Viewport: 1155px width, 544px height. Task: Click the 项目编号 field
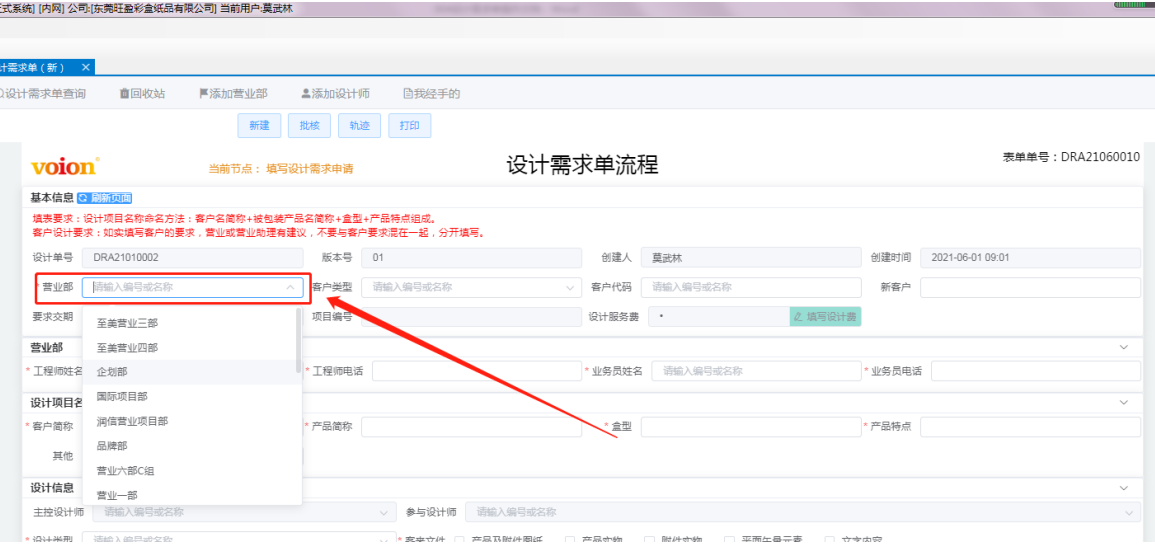tap(471, 317)
